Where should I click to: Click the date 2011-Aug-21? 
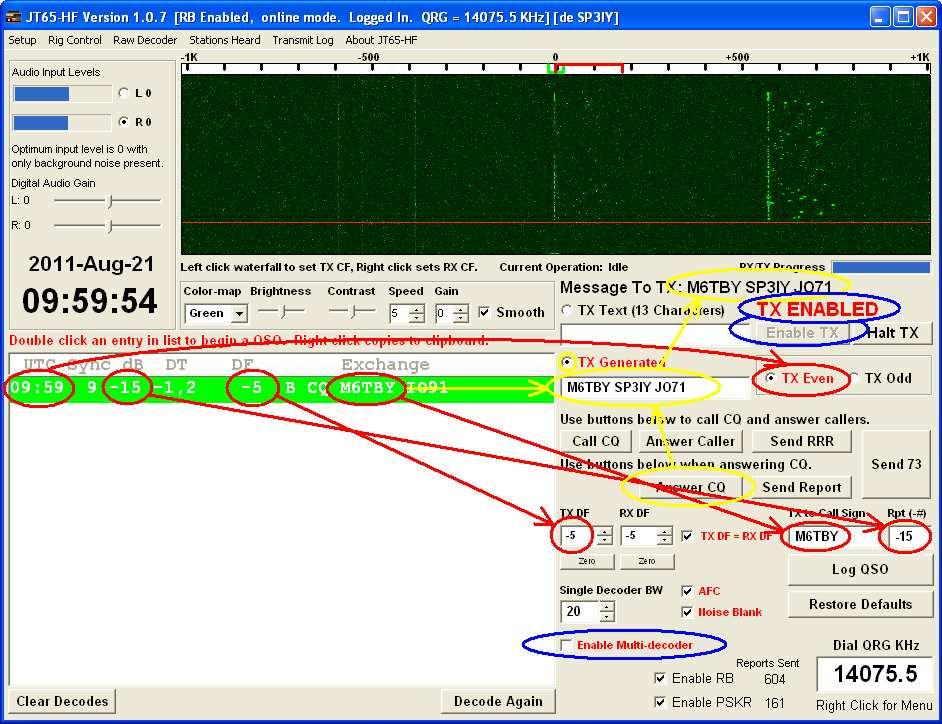[x=91, y=264]
